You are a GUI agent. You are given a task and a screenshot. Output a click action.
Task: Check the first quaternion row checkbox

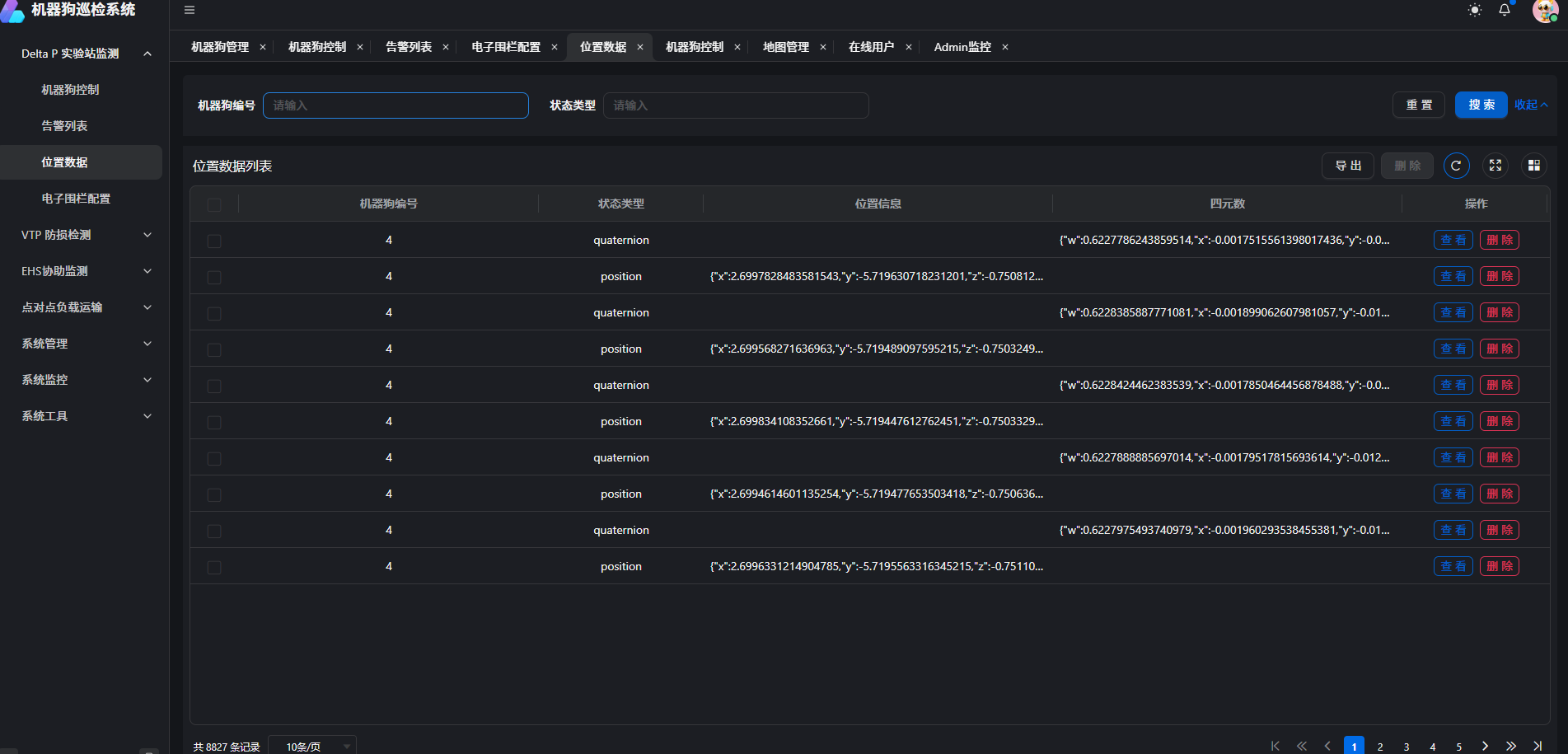click(x=214, y=241)
